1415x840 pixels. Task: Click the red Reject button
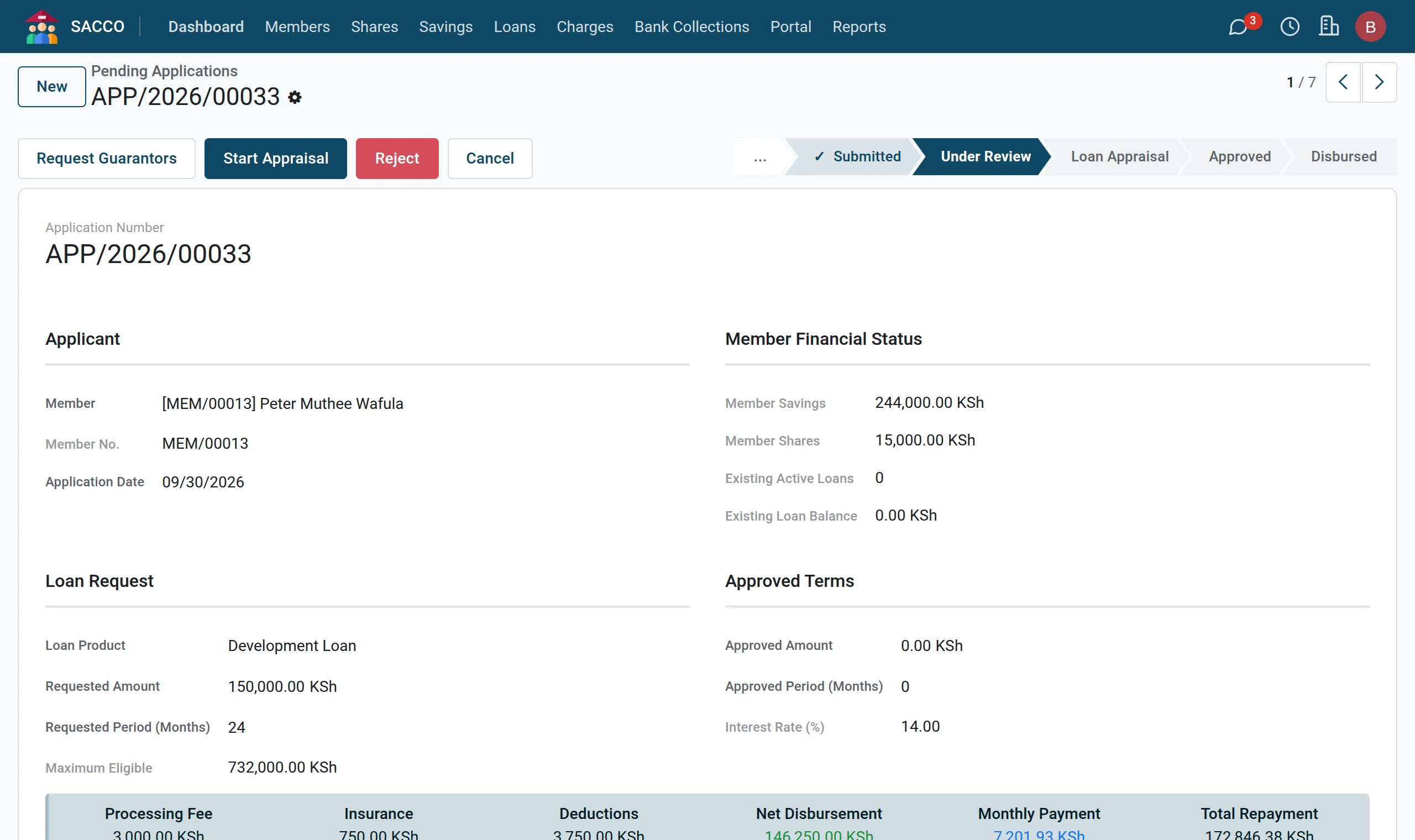click(x=397, y=159)
